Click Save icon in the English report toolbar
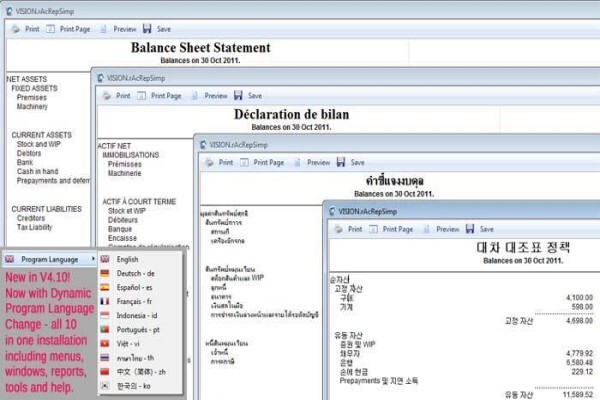Viewport: 600px width, 400px height. click(x=147, y=29)
